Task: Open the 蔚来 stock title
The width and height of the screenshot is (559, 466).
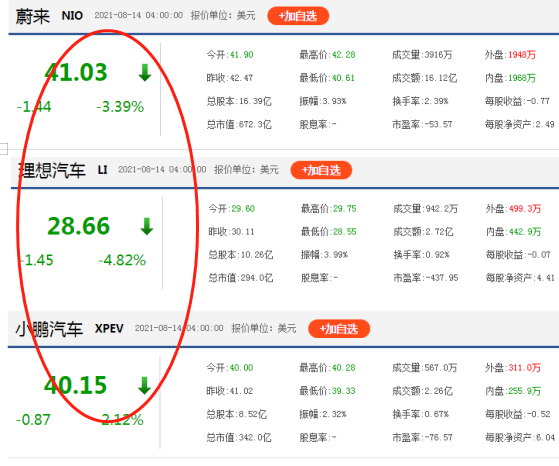Action: [x=32, y=16]
